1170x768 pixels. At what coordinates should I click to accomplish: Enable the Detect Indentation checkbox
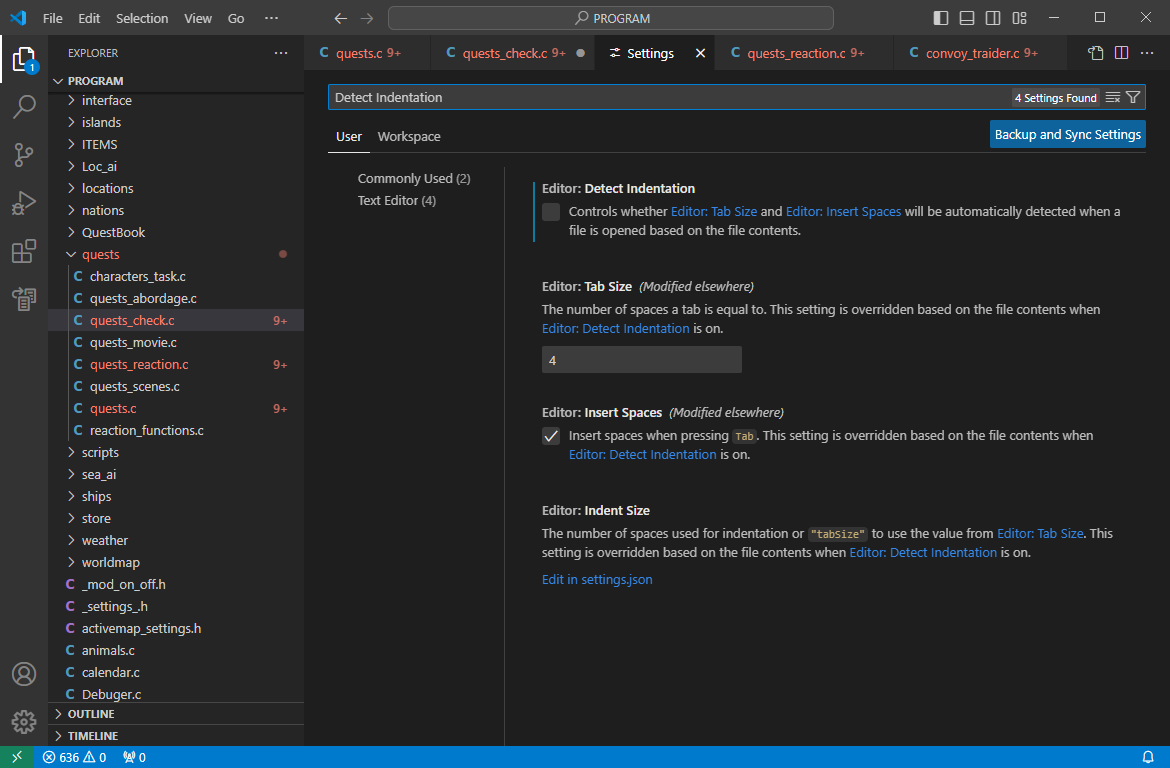click(551, 212)
